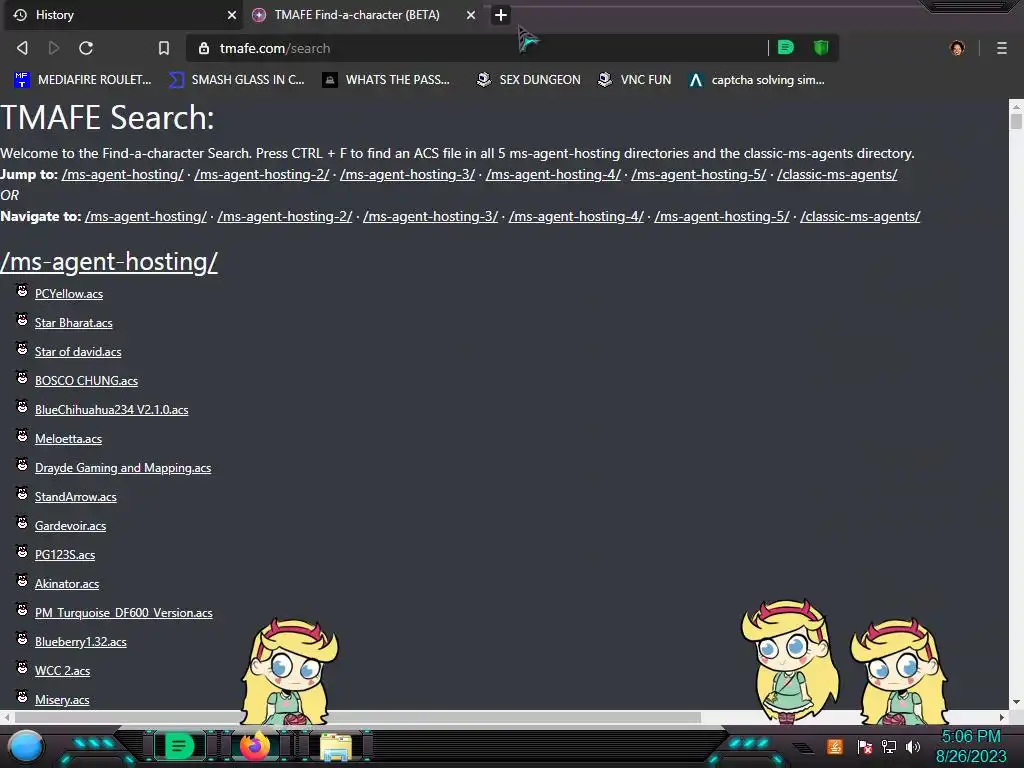Open the green chat app on taskbar
Screen dimensions: 1024x768
tap(179, 746)
